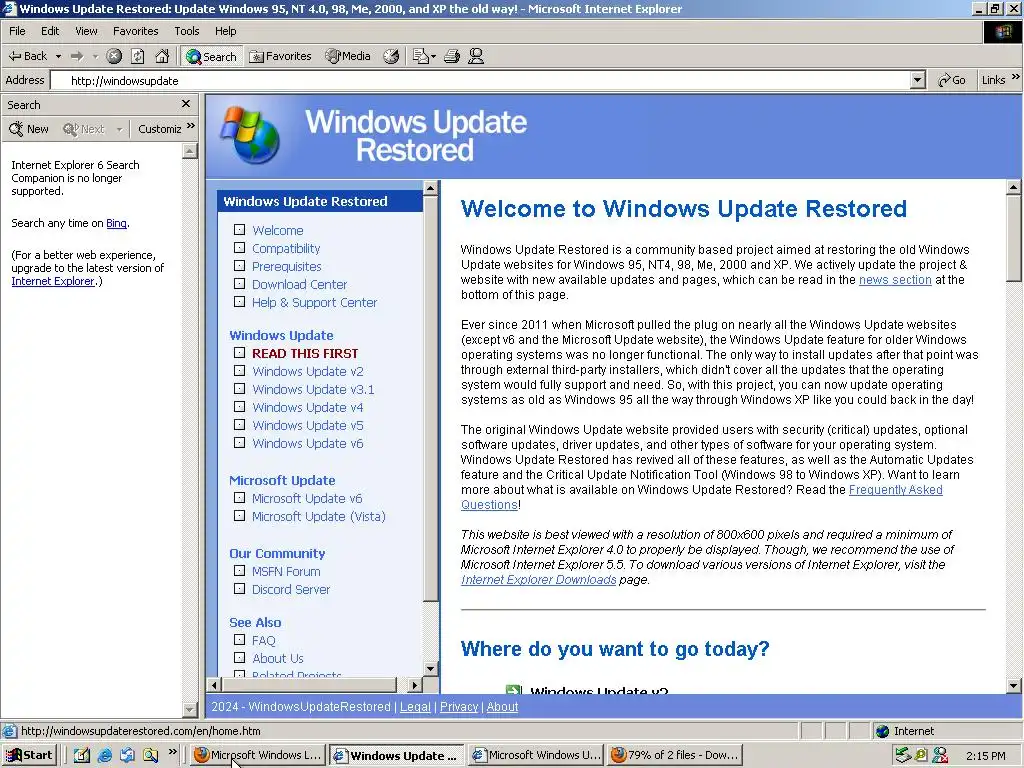Viewport: 1024px width, 768px height.
Task: Click the address bar URL field
Action: (x=482, y=80)
